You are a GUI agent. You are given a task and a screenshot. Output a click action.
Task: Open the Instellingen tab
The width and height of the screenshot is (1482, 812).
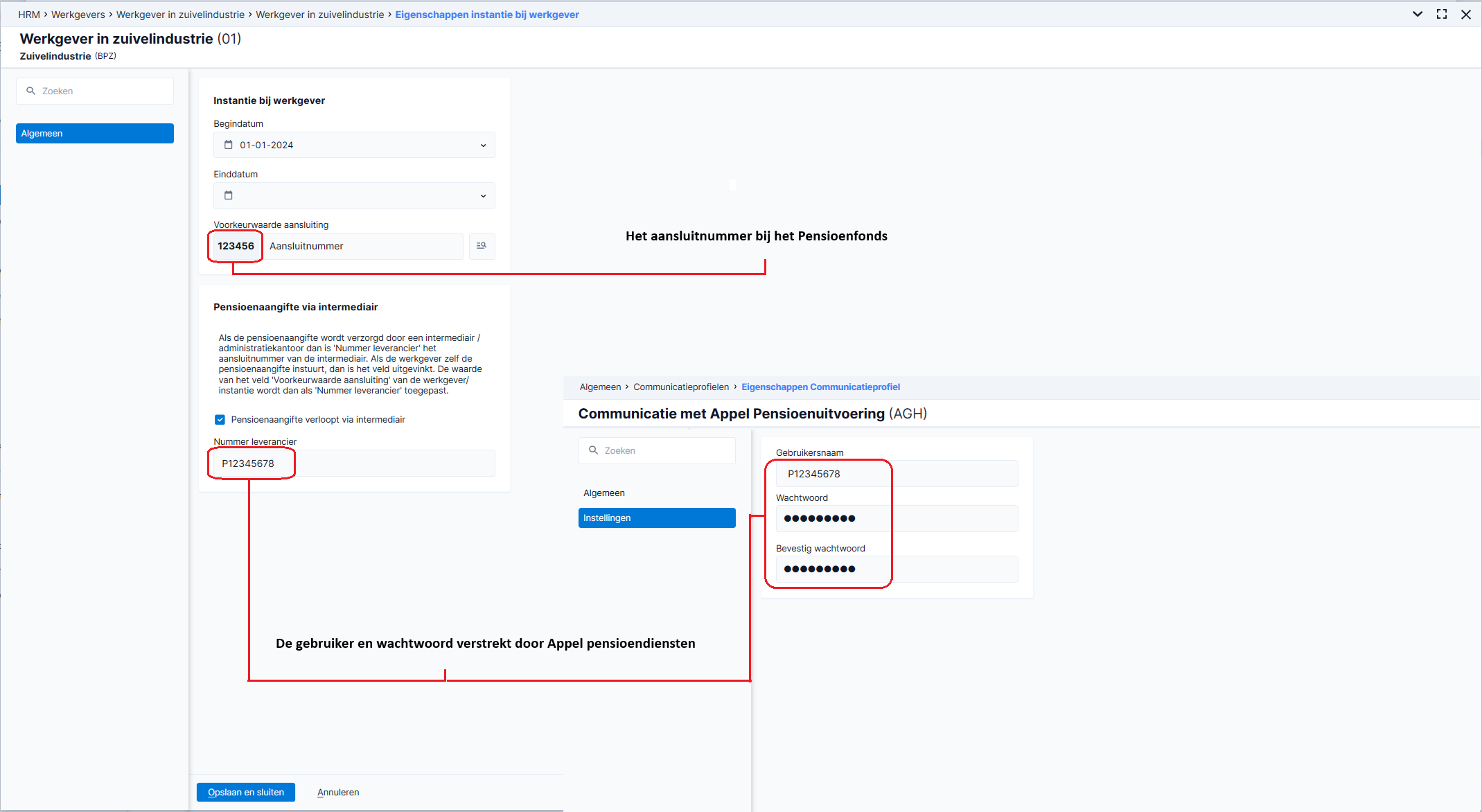point(657,518)
